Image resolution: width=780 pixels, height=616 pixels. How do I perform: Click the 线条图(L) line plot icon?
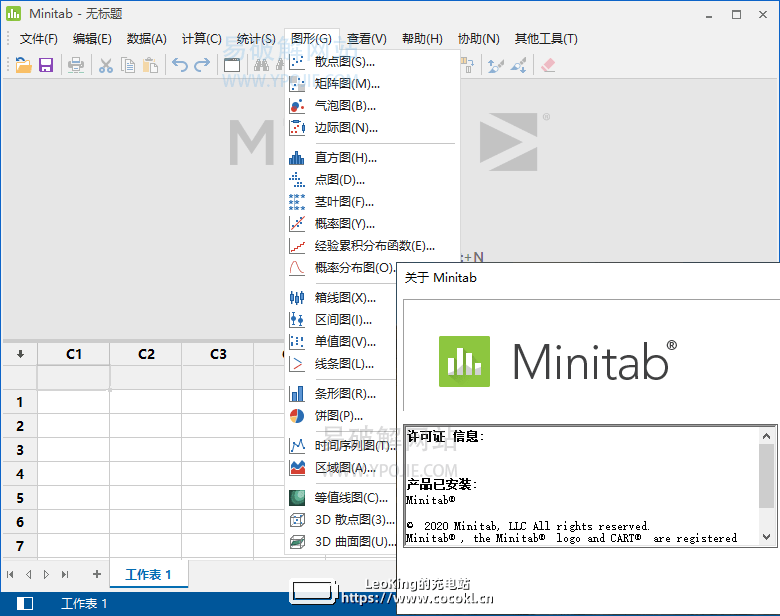(x=297, y=364)
